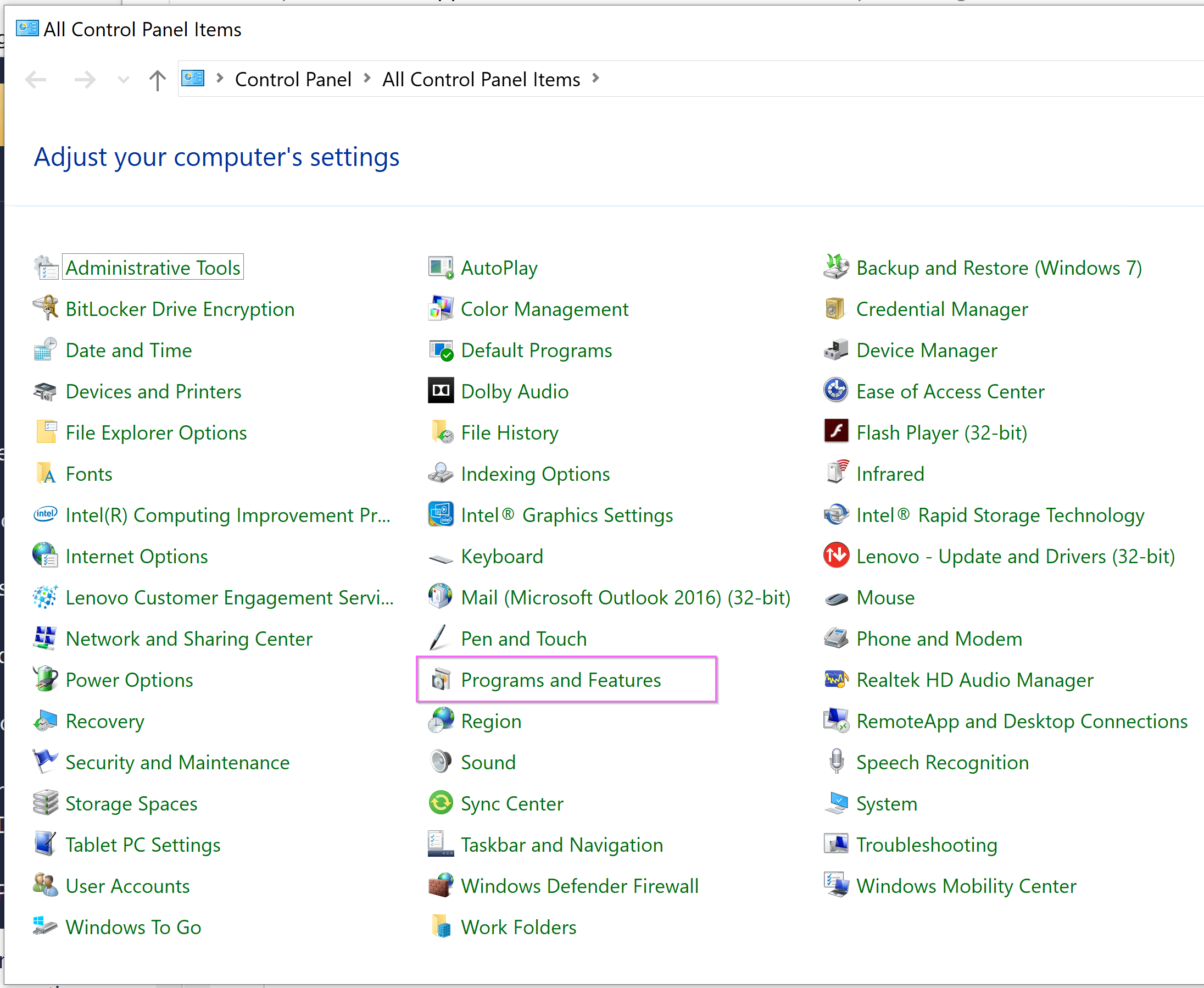Go back with the Back arrow
This screenshot has height=988, width=1204.
pos(36,80)
